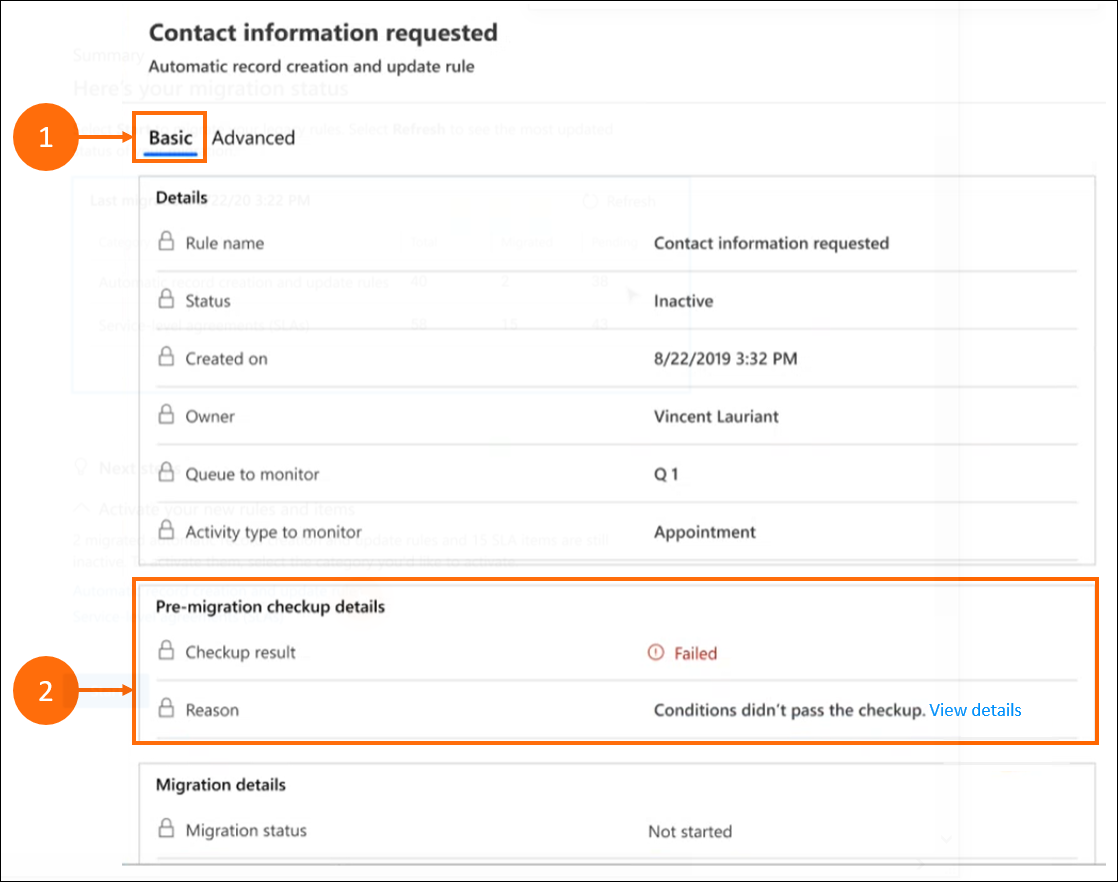The width and height of the screenshot is (1118, 882).
Task: Click the lock icon beside Owner
Action: 167,416
